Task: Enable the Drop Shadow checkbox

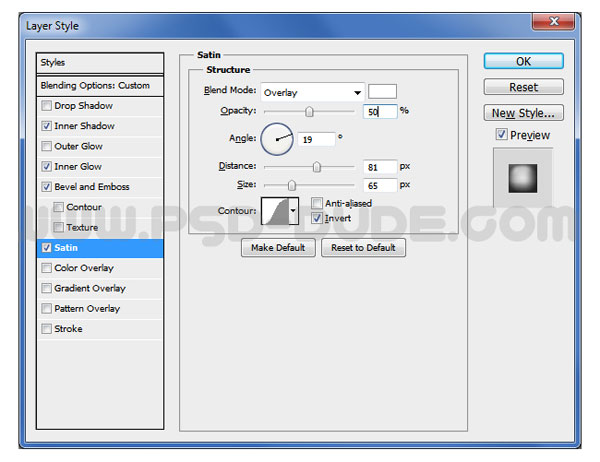Action: pos(46,105)
